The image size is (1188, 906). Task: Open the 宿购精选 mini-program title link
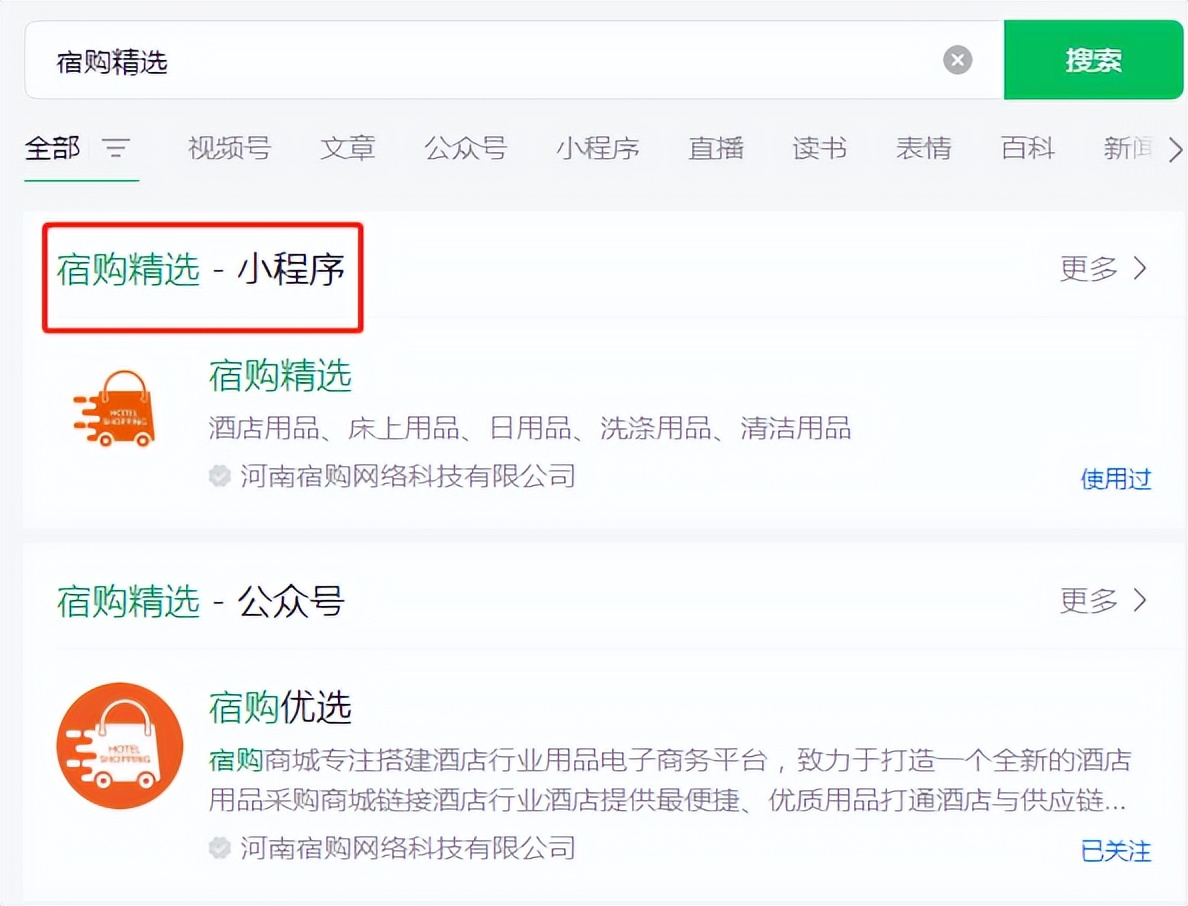tap(278, 377)
